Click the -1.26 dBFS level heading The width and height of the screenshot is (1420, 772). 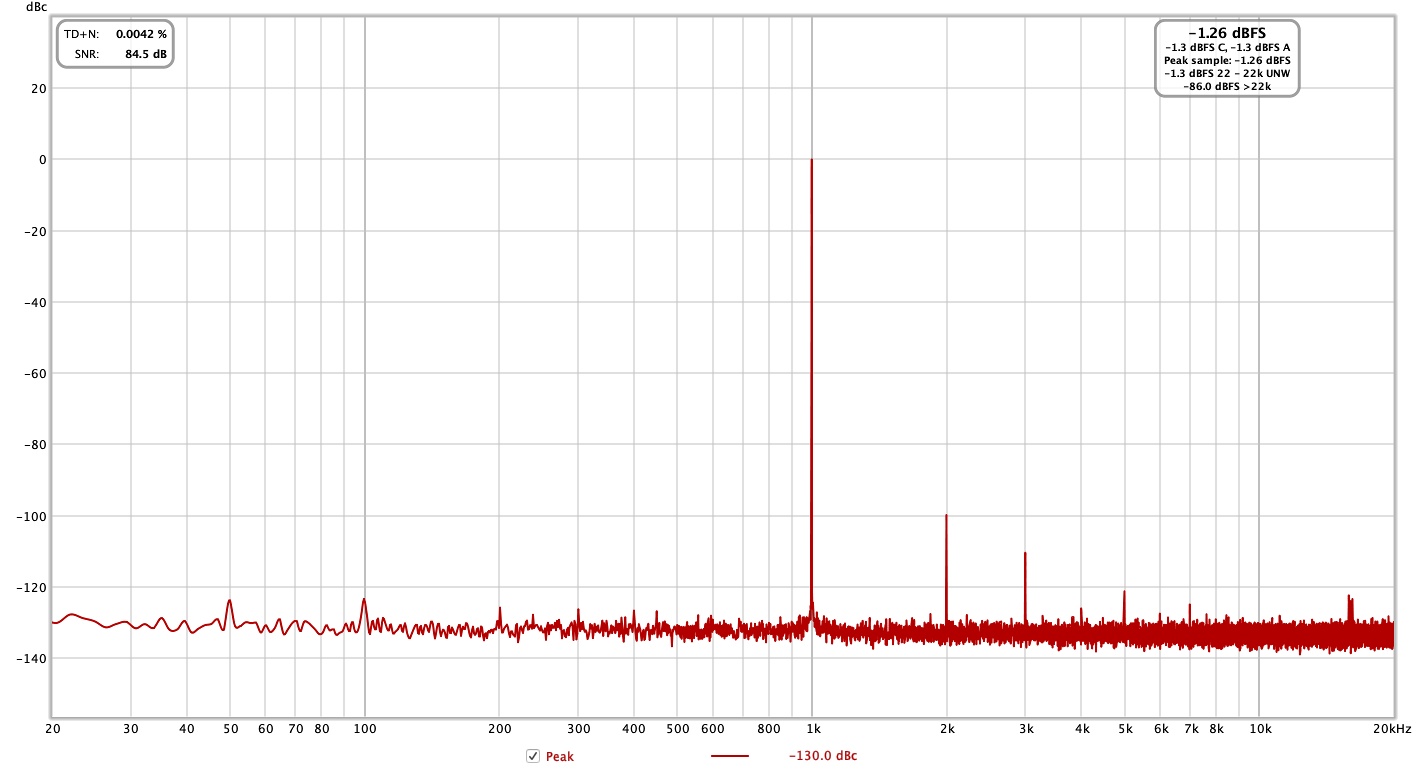click(1227, 33)
